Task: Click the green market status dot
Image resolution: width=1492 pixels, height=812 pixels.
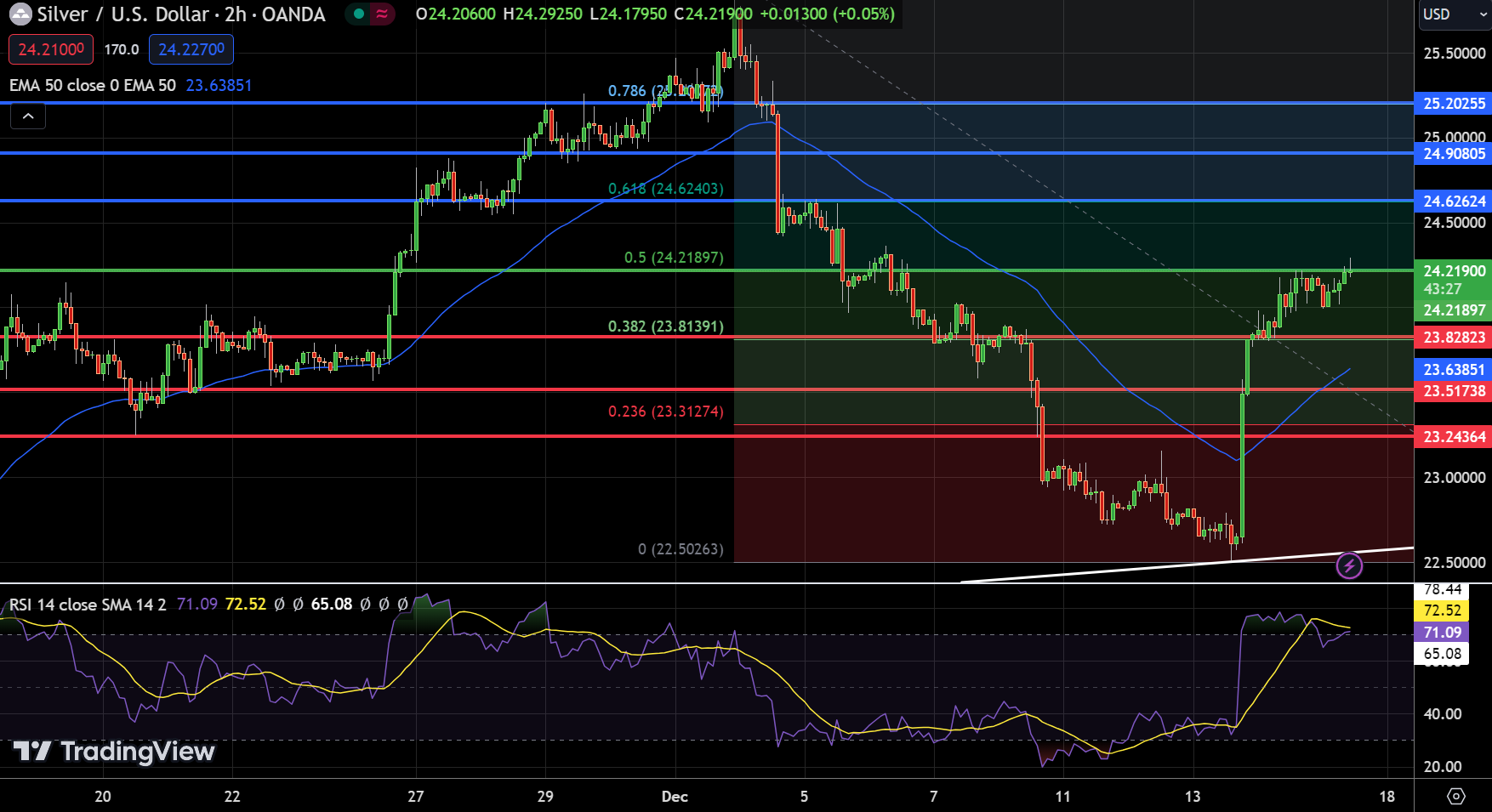Action: (x=359, y=14)
